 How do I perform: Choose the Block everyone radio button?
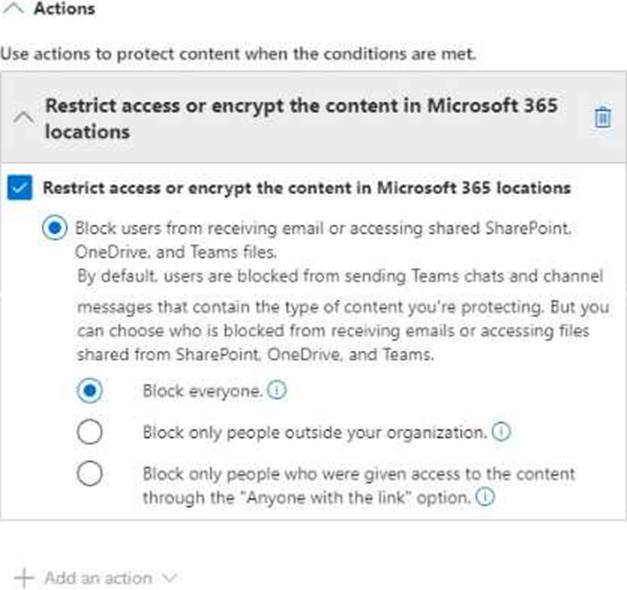(x=90, y=392)
